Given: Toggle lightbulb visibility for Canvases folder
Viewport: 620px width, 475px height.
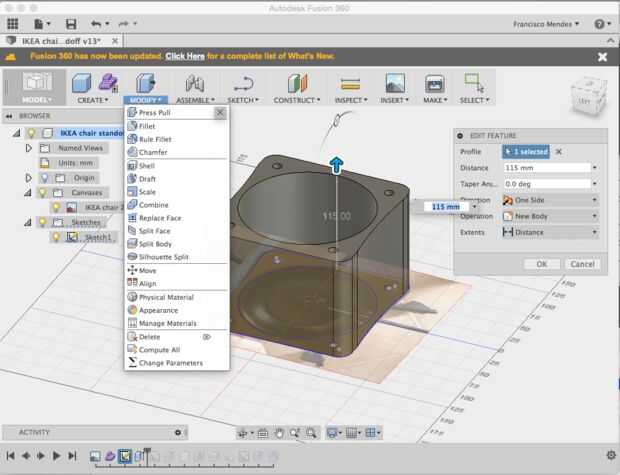Looking at the screenshot, I should coord(43,192).
